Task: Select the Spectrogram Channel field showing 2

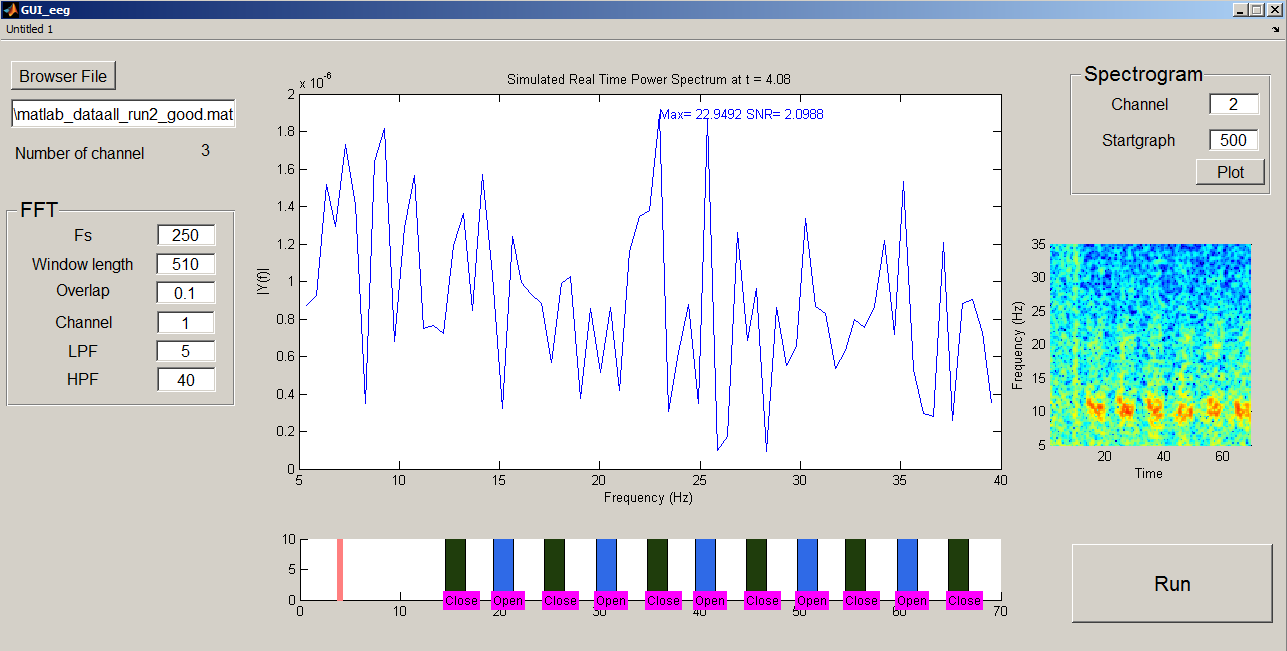Action: coord(1233,104)
